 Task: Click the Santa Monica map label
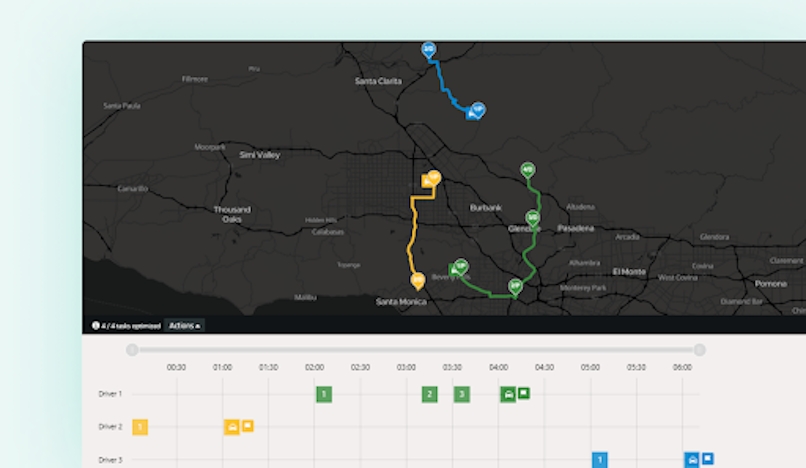point(401,302)
